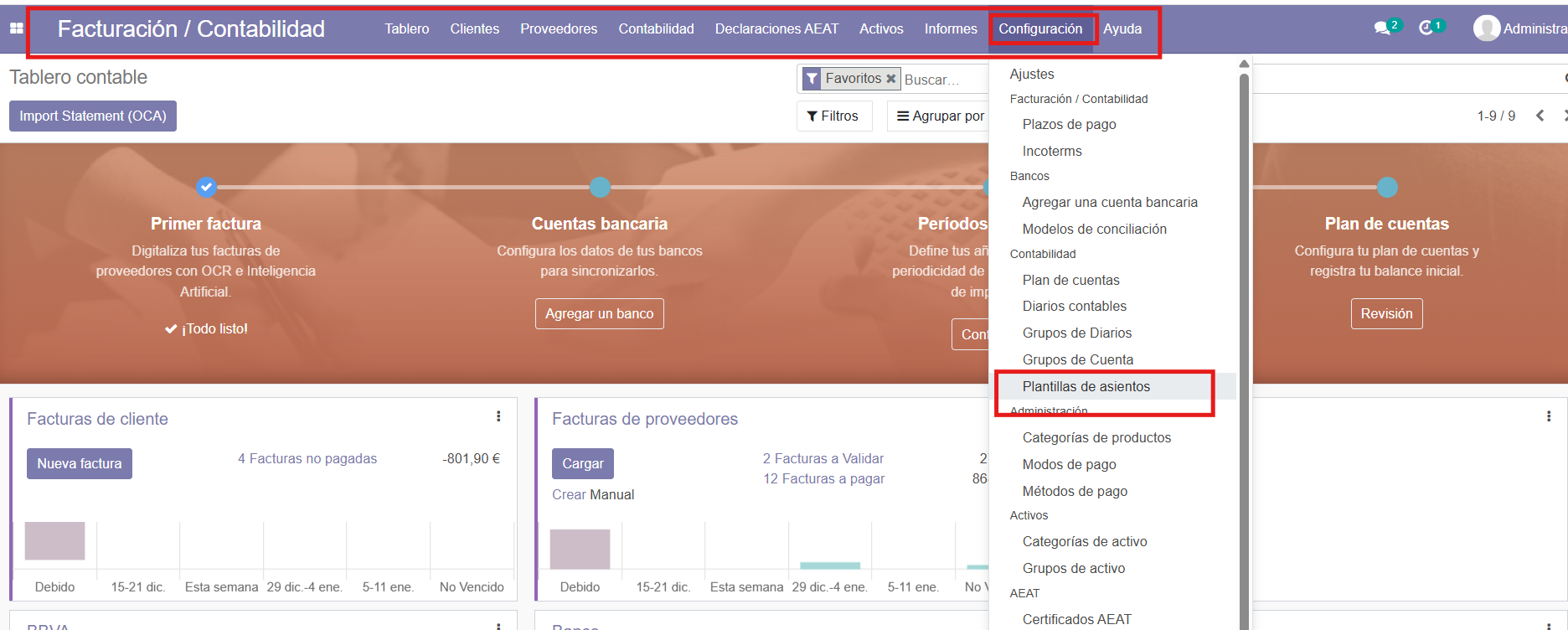Open the apps grid home menu icon
The height and width of the screenshot is (630, 1568).
[16, 28]
